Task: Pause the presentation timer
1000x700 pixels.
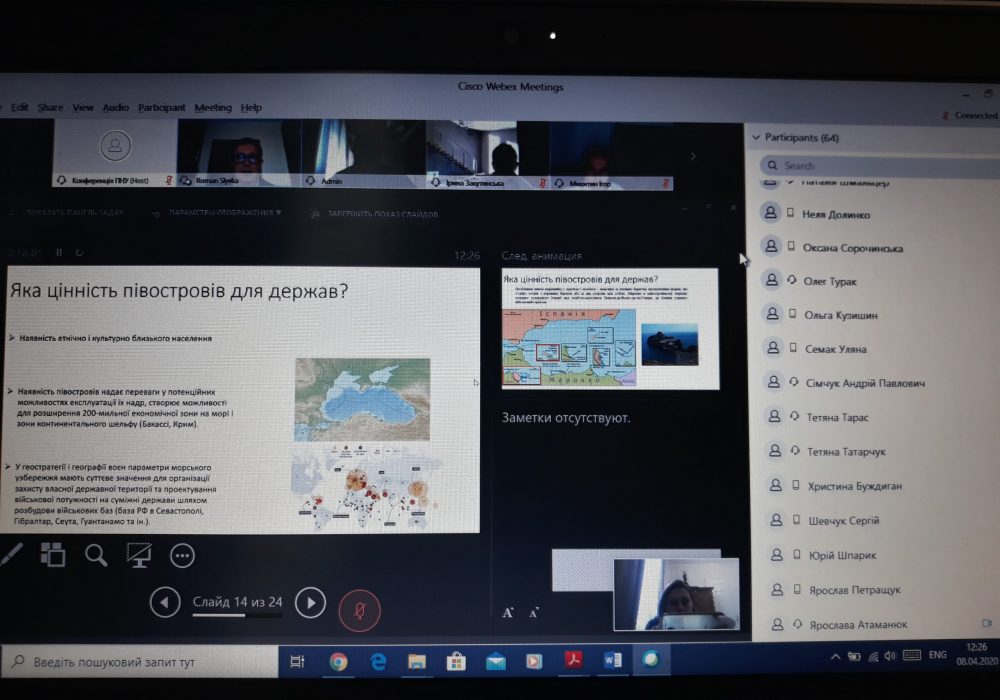Action: 58,252
